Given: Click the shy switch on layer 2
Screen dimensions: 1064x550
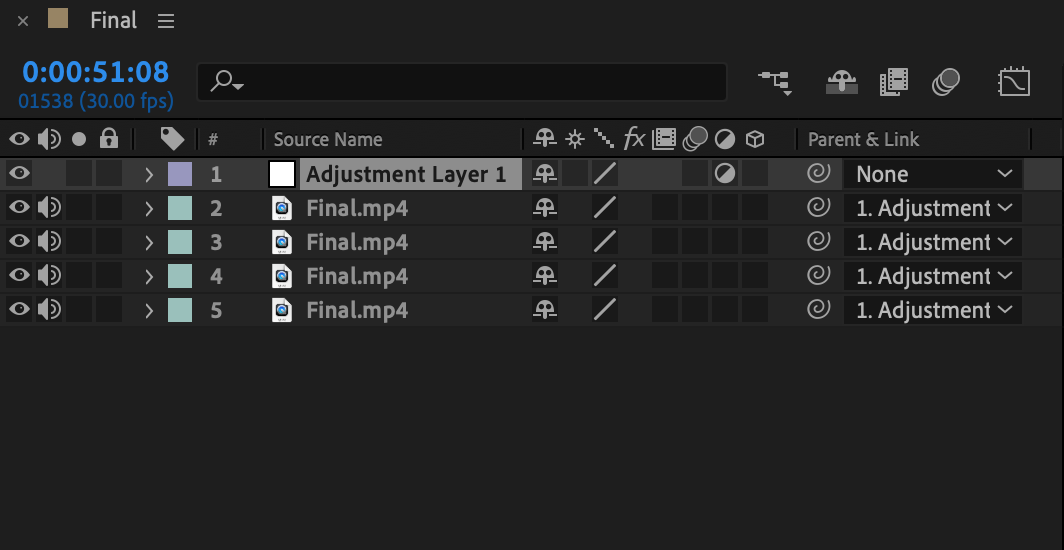Looking at the screenshot, I should coord(545,208).
